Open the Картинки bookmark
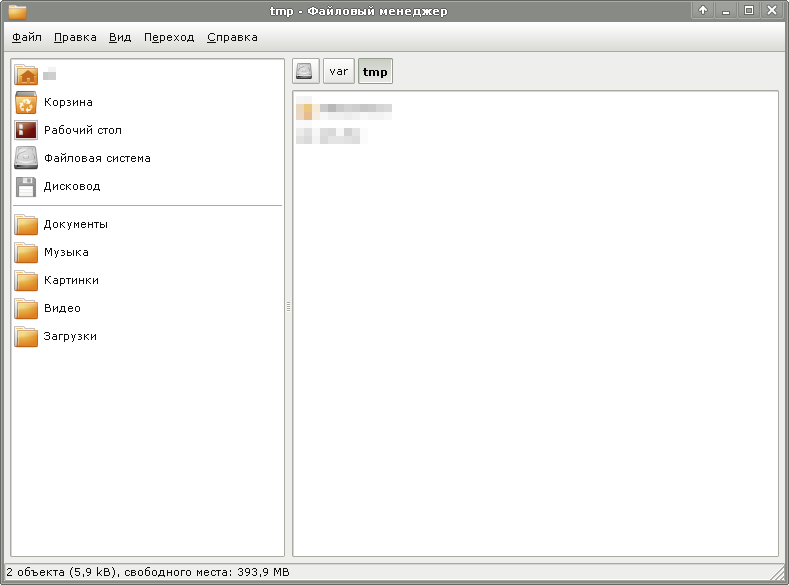 [70, 280]
